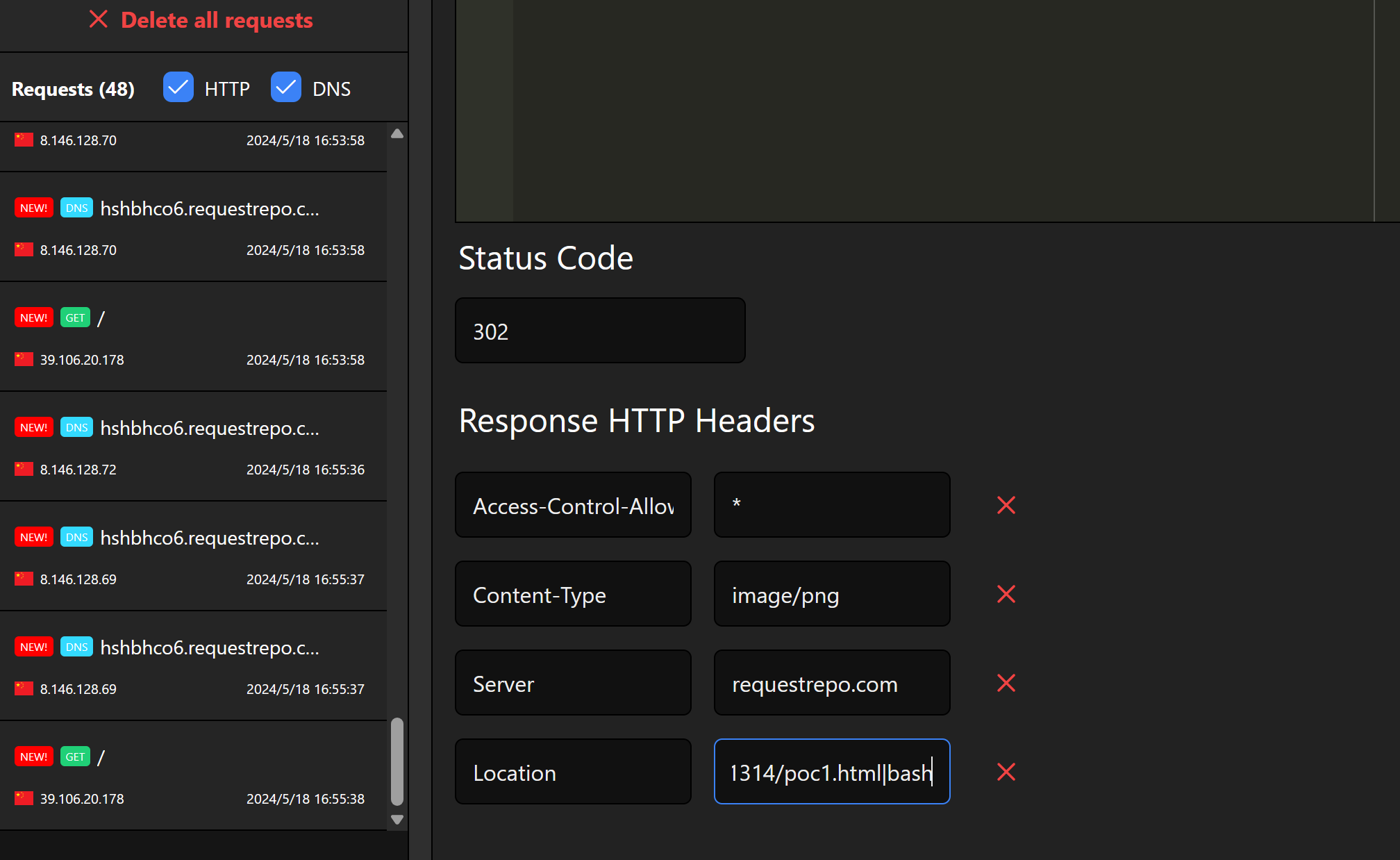Screen dimensions: 1400x860
Task: Click China flag next to 8.146.128.72
Action: click(24, 469)
